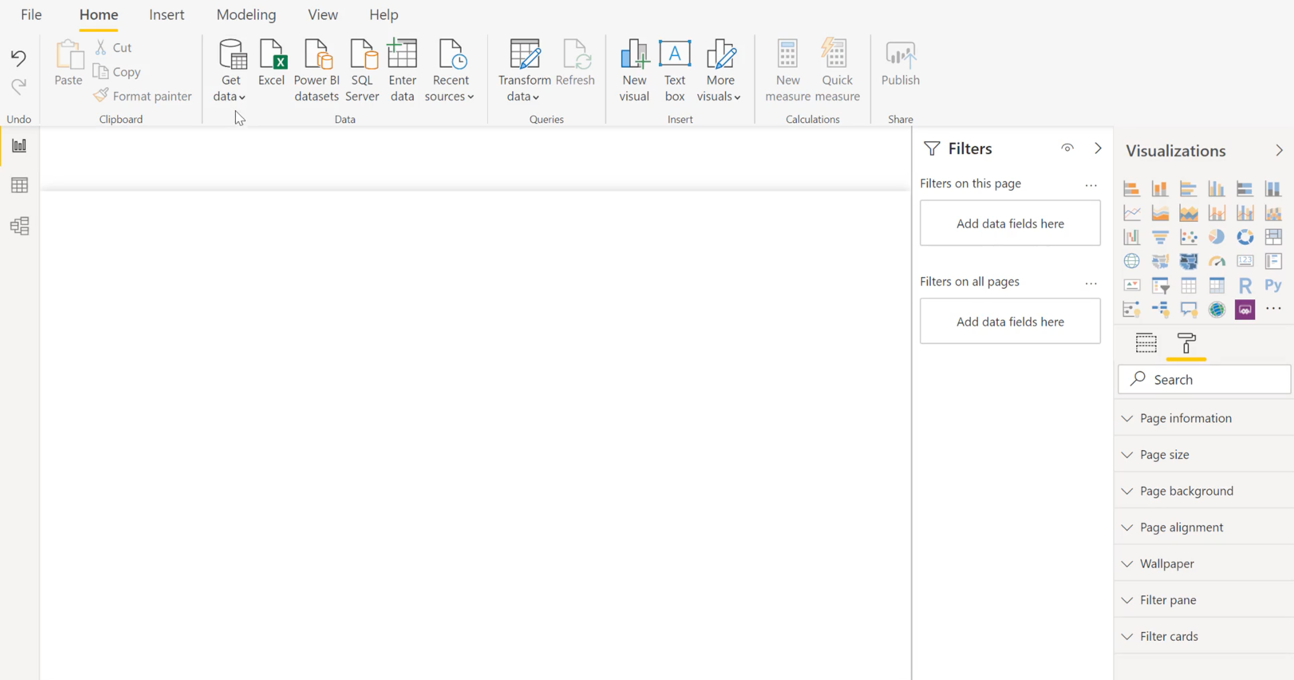Screen dimensions: 1294x680
Task: Select the gauge visual
Action: tap(1216, 261)
